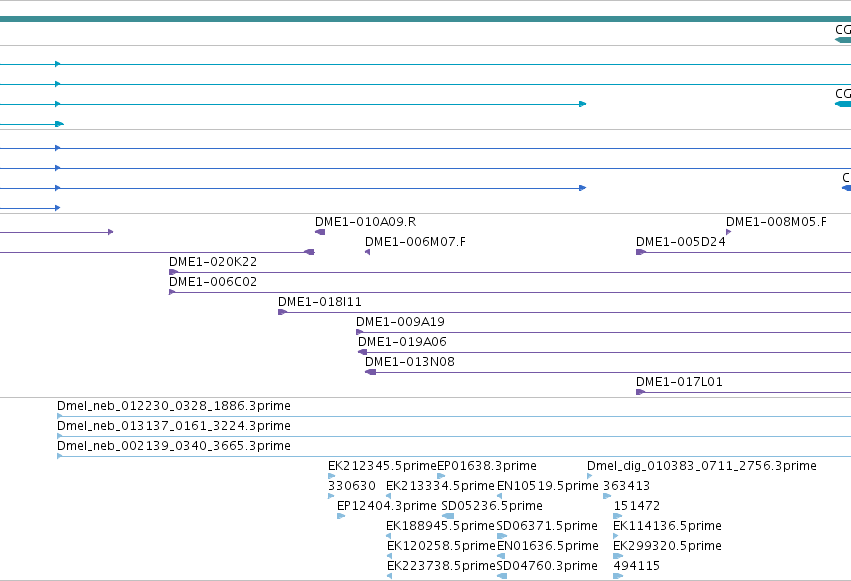Pick the 151472 feature label
The height and width of the screenshot is (581, 851).
coord(637,507)
